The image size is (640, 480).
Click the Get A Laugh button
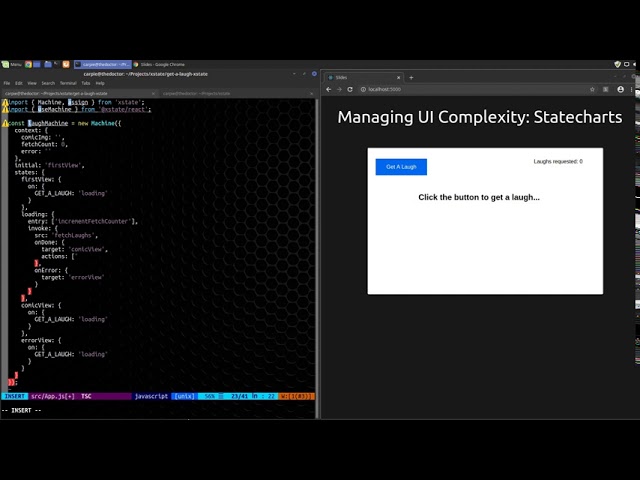point(401,167)
